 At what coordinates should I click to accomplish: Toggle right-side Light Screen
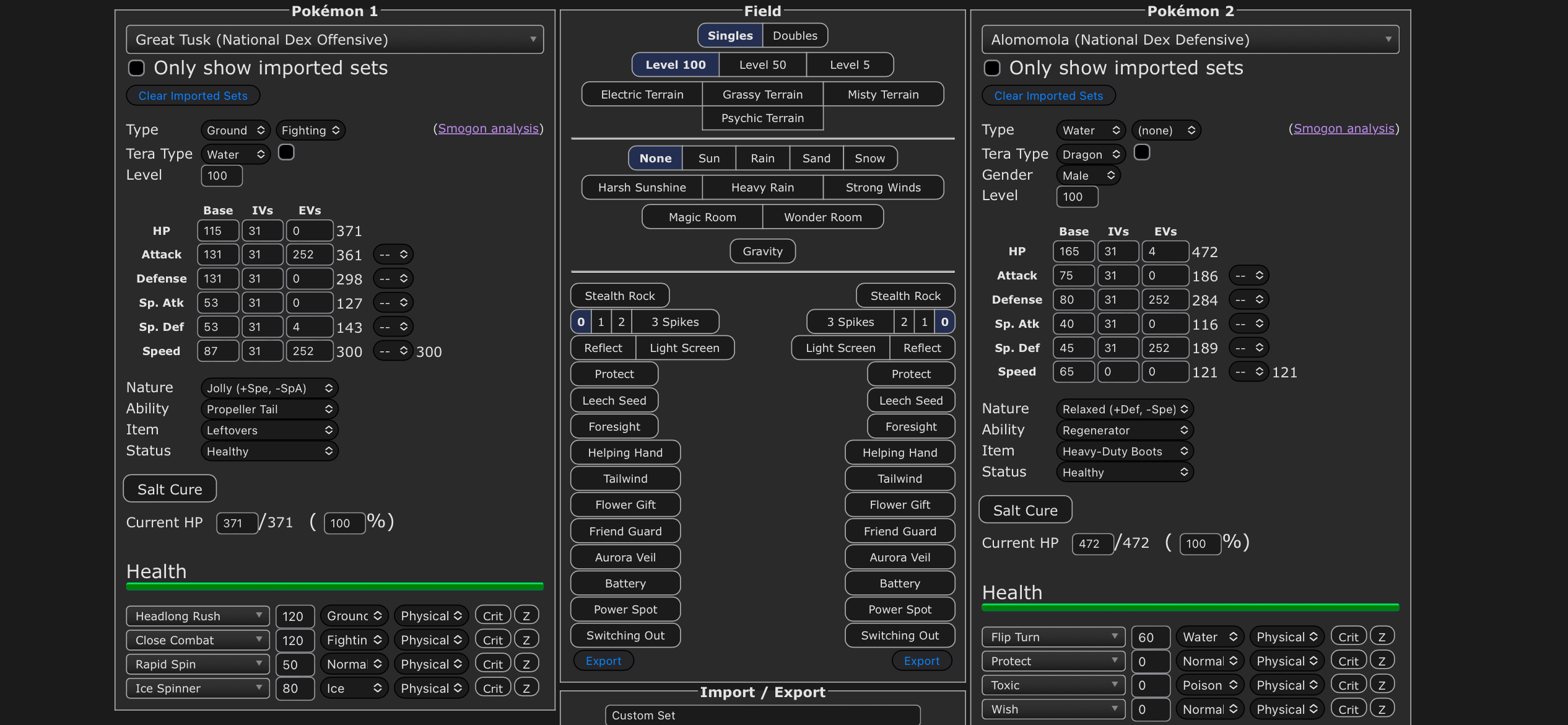pyautogui.click(x=840, y=348)
